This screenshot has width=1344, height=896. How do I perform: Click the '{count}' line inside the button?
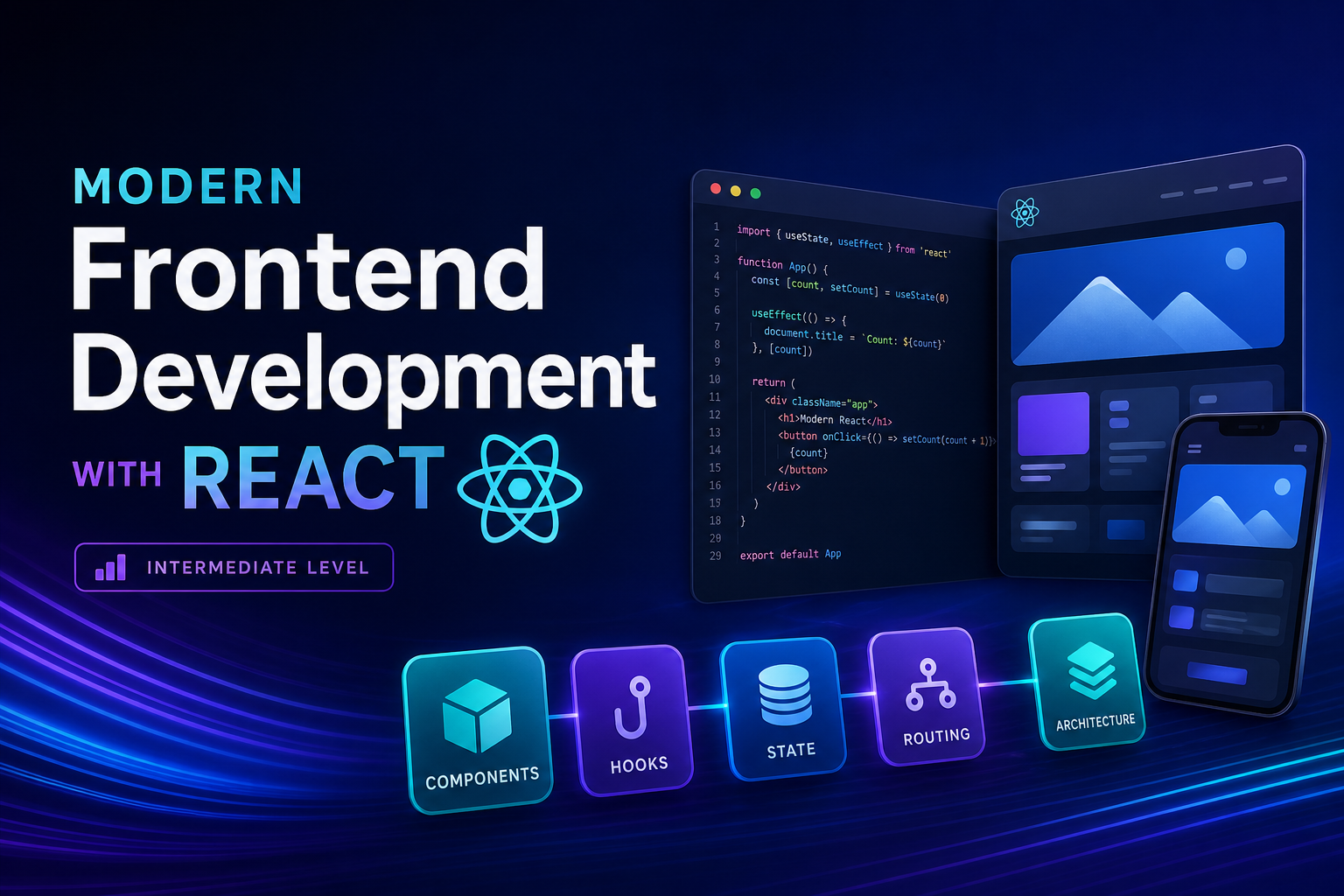click(808, 453)
